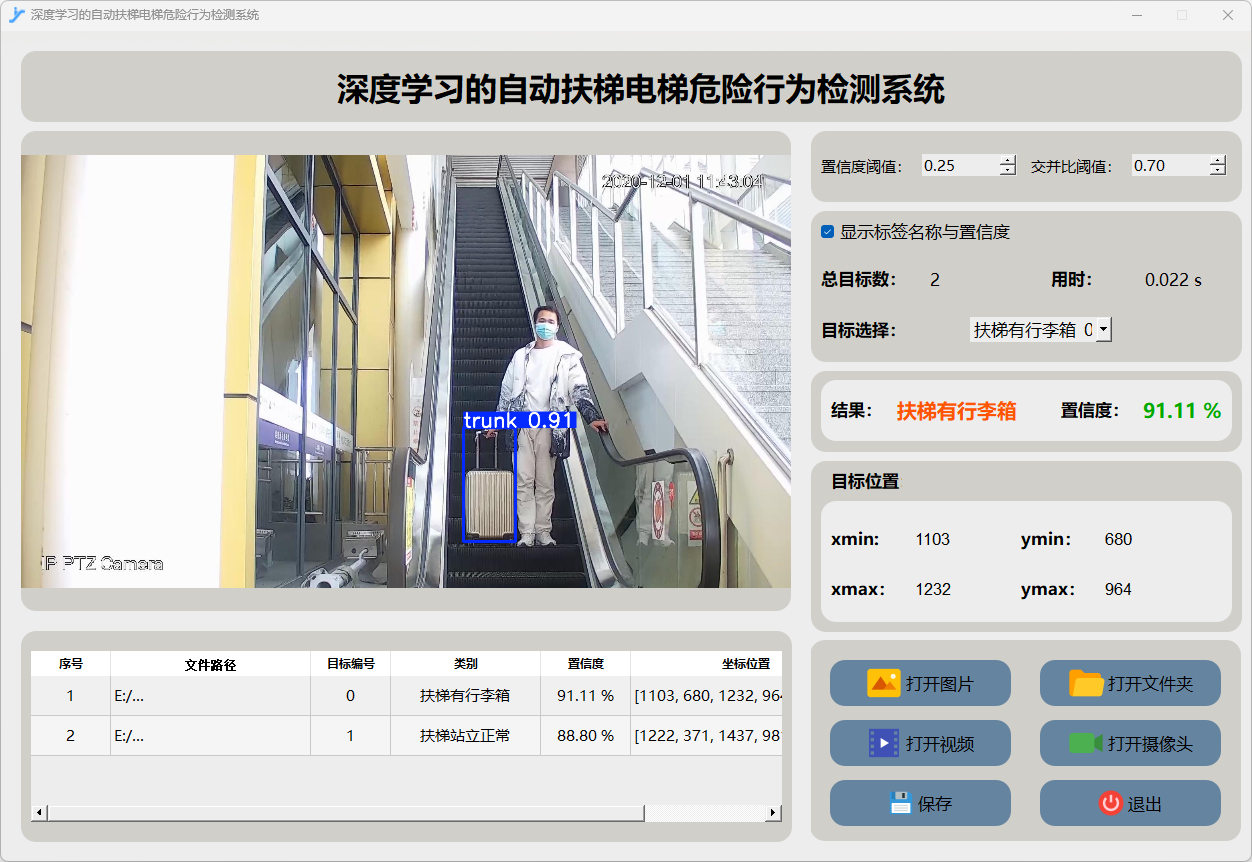Click the picture icon on Open Image button

tap(884, 683)
